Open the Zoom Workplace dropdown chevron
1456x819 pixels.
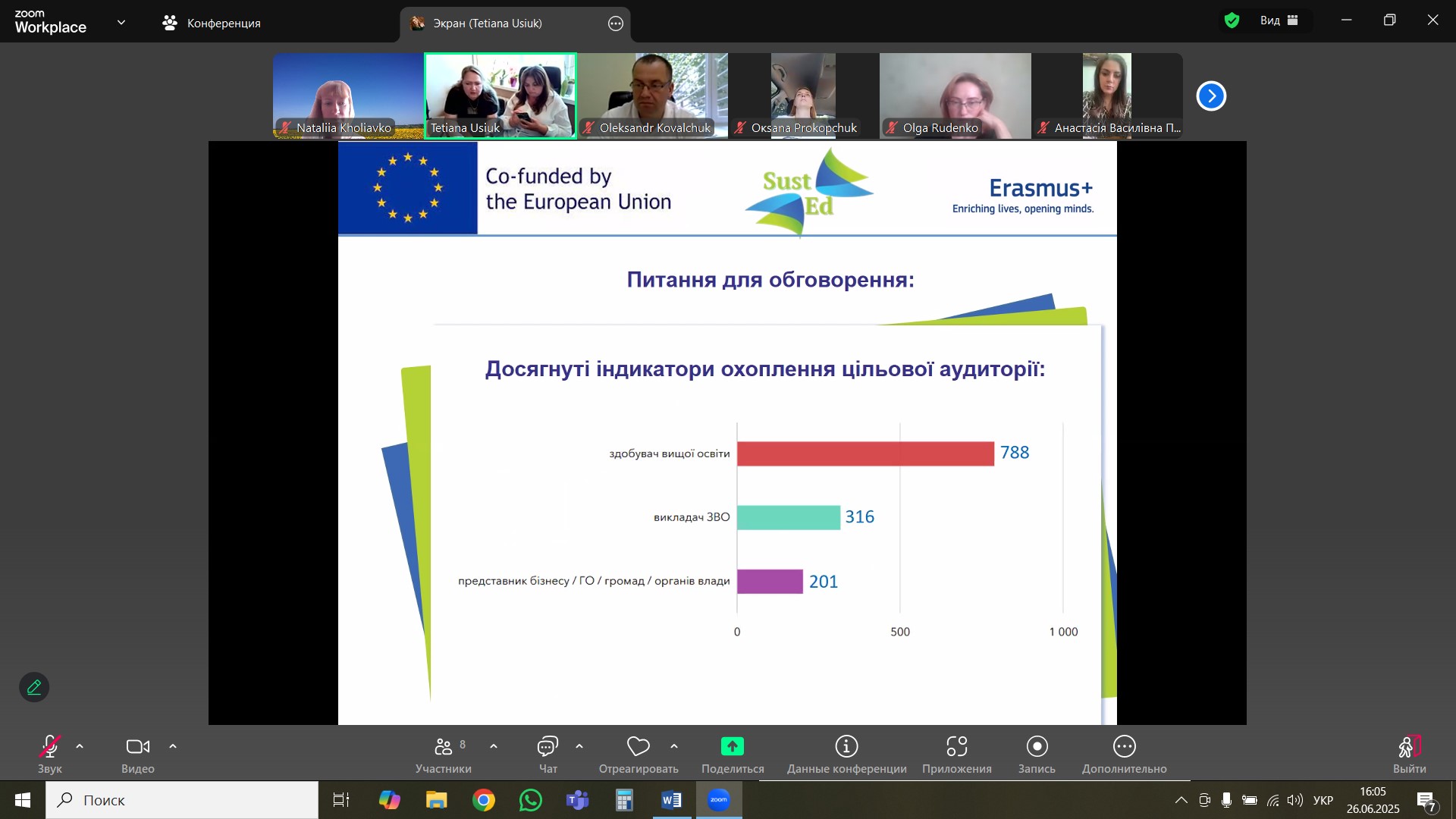tap(121, 23)
